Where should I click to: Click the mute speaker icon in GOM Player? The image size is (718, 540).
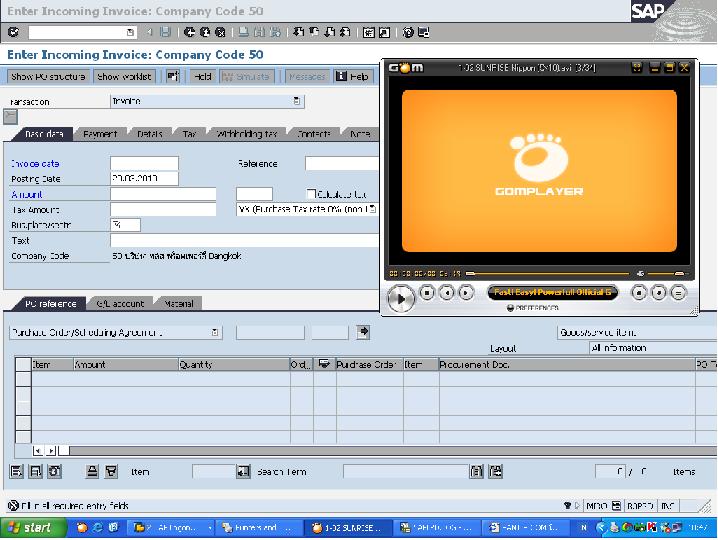[640, 273]
